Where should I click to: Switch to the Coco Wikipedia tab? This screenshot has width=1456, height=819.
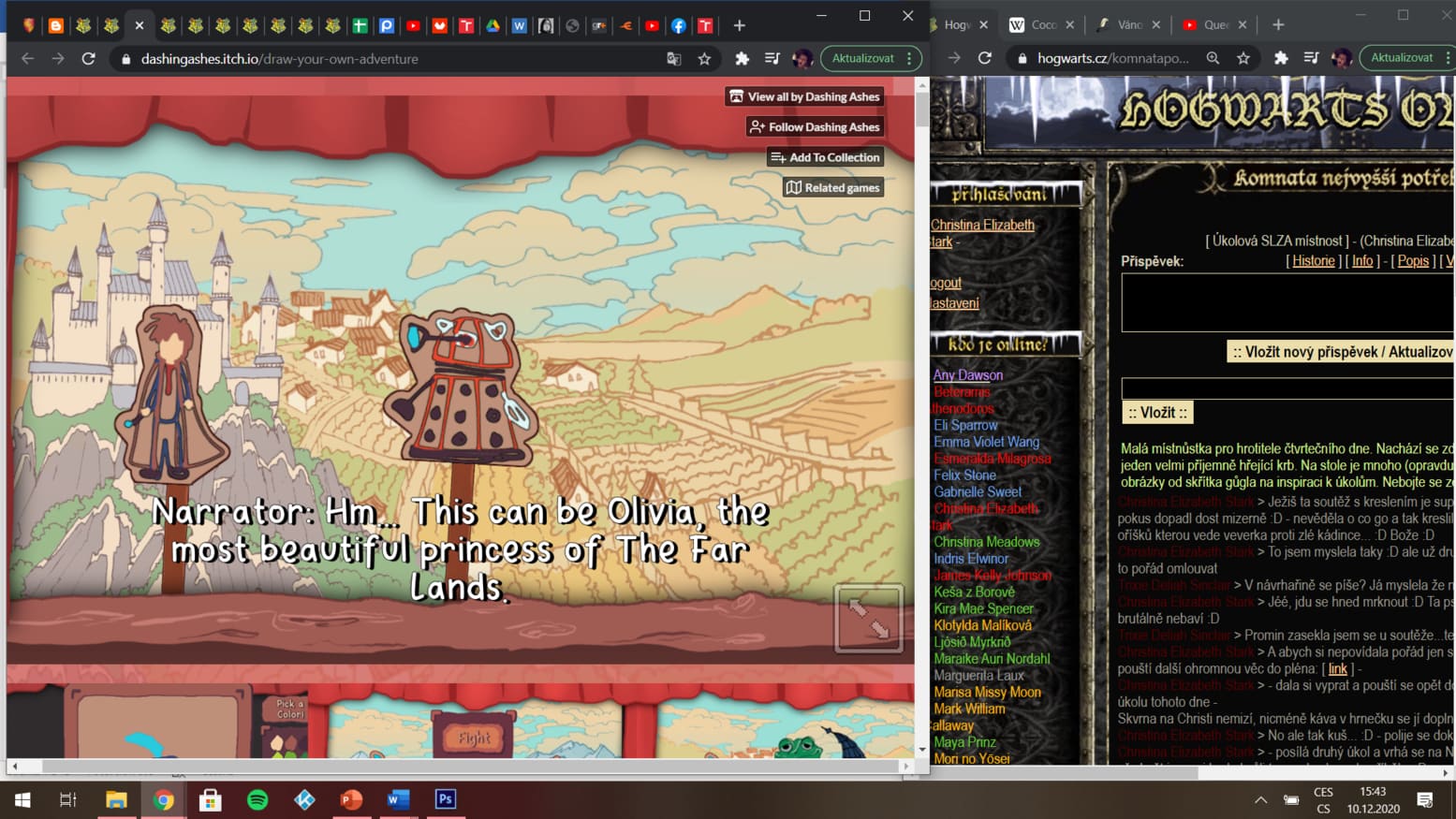coord(1041,24)
